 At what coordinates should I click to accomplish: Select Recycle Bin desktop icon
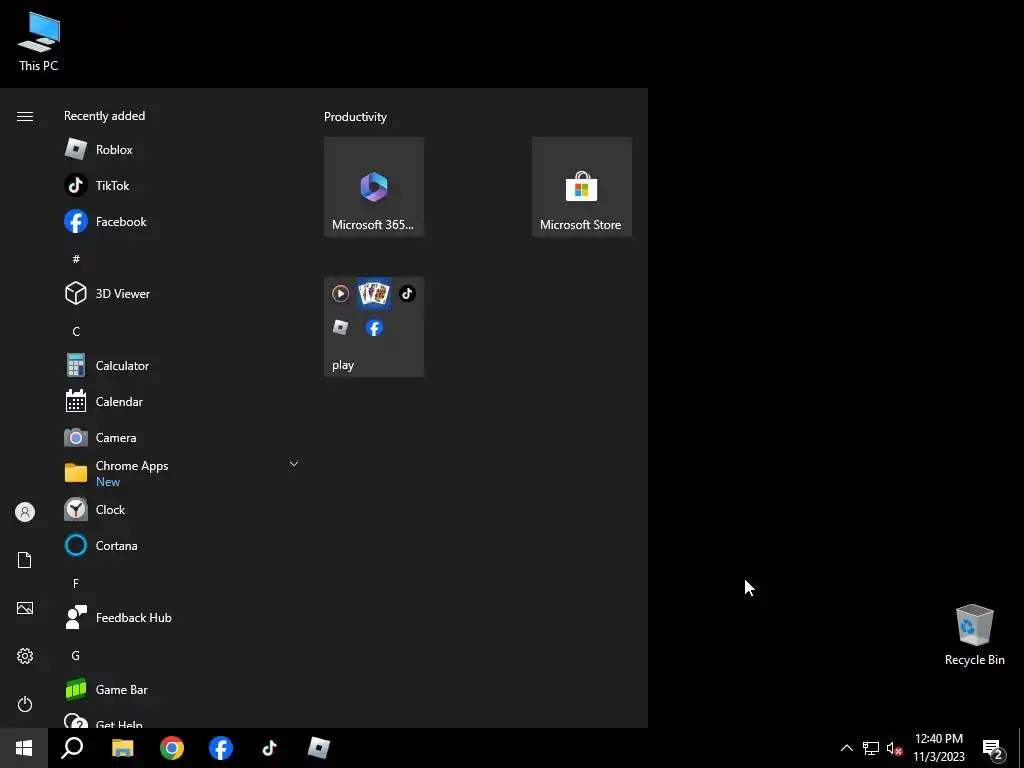click(x=974, y=635)
